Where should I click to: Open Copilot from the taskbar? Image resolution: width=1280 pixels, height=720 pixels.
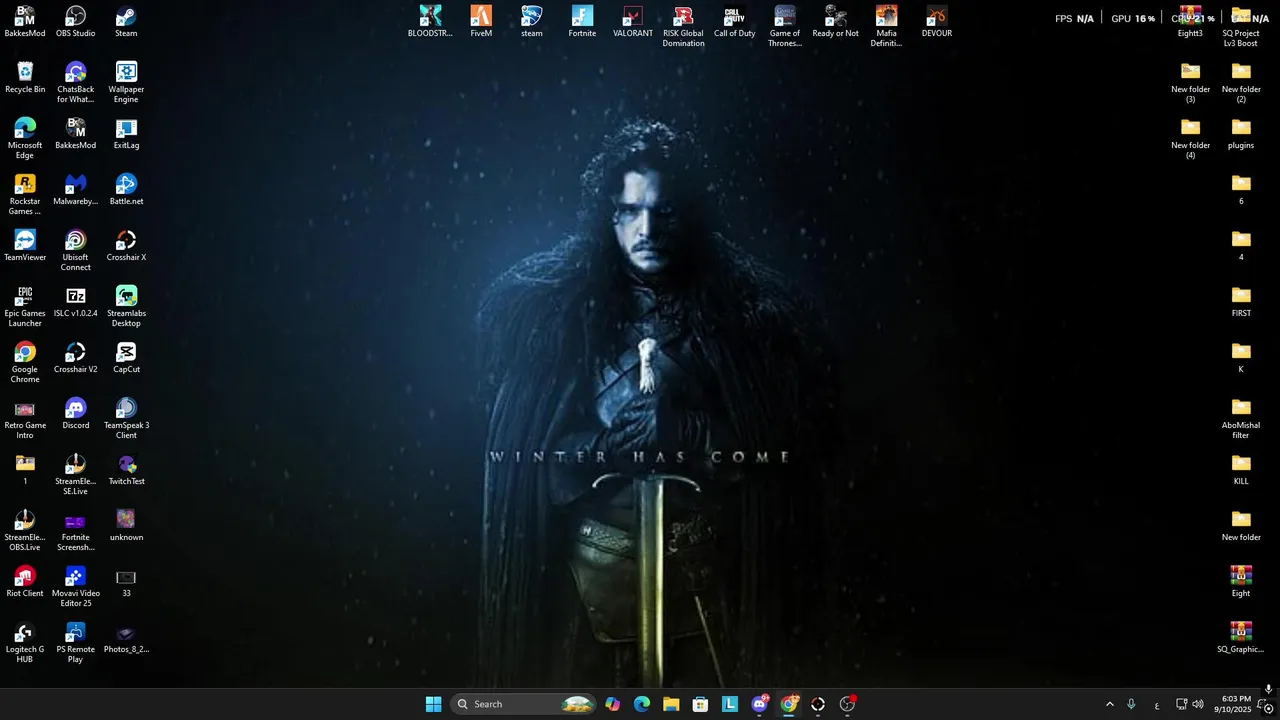tap(612, 704)
